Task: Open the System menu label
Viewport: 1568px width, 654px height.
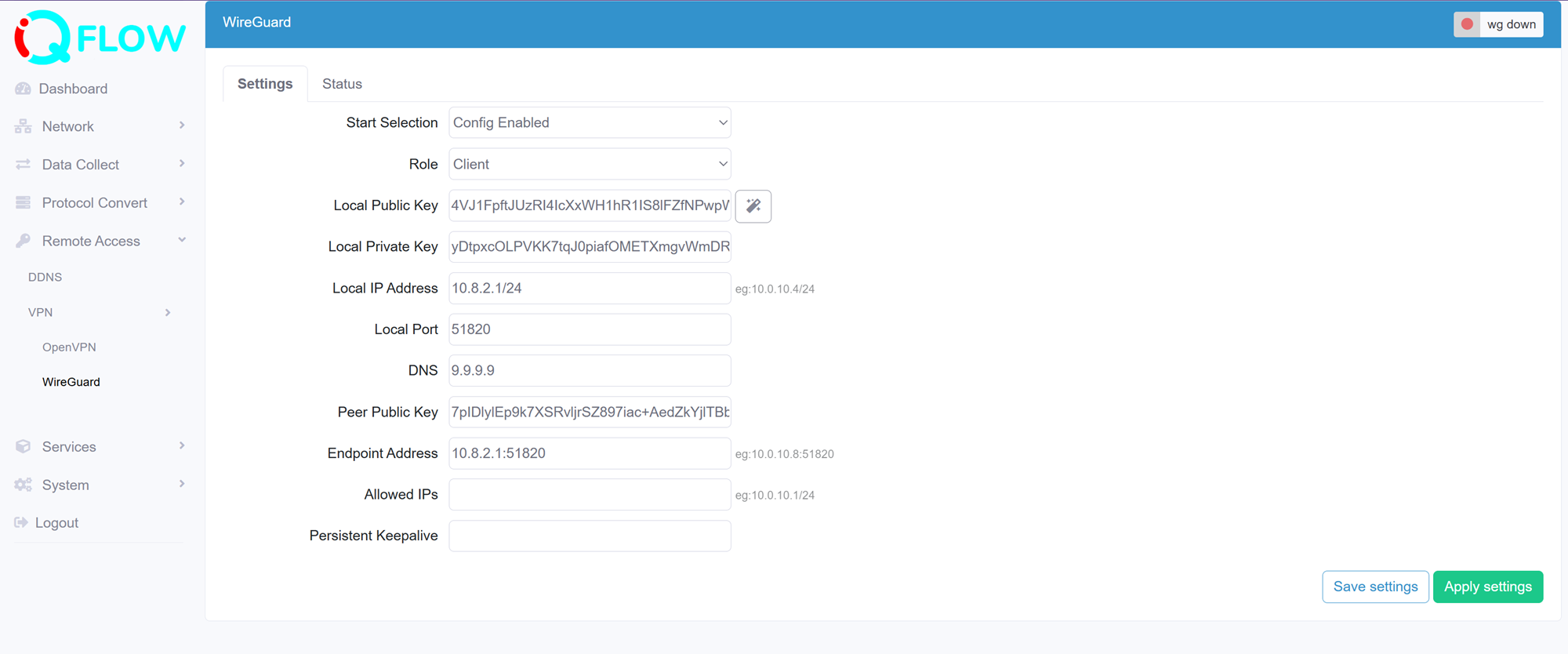Action: tap(65, 485)
